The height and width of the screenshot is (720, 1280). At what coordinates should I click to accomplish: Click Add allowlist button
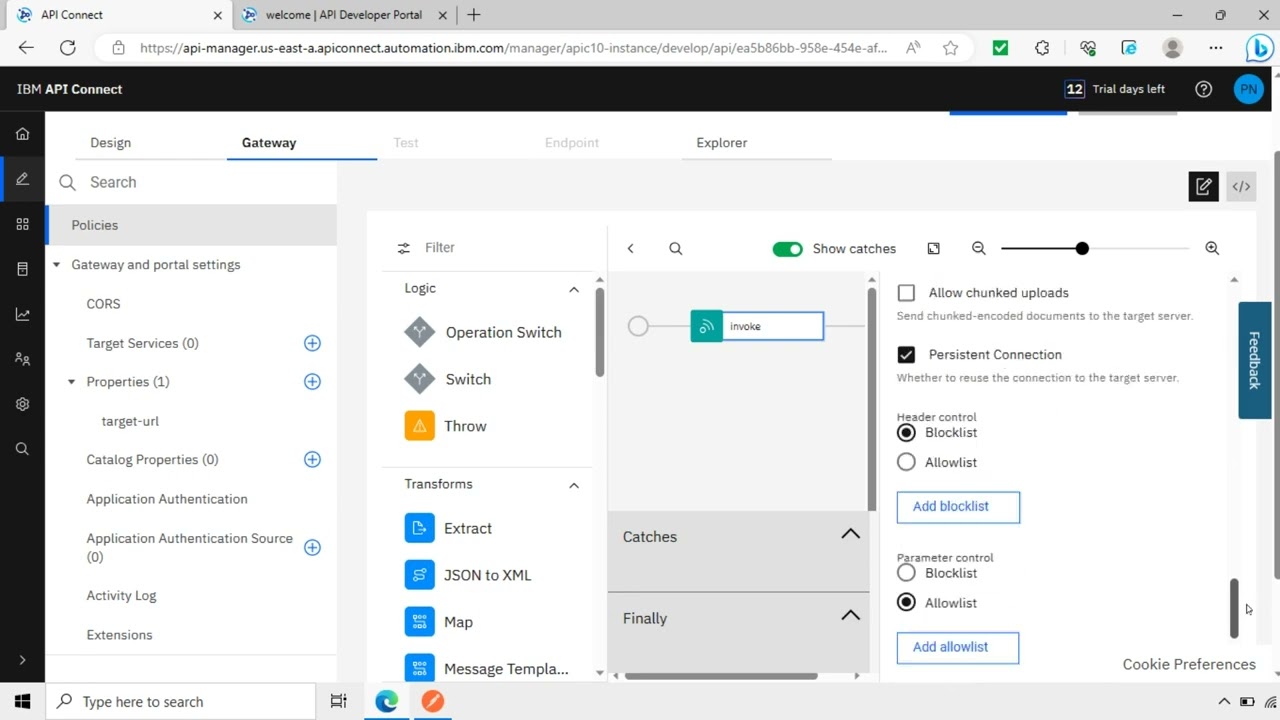958,647
